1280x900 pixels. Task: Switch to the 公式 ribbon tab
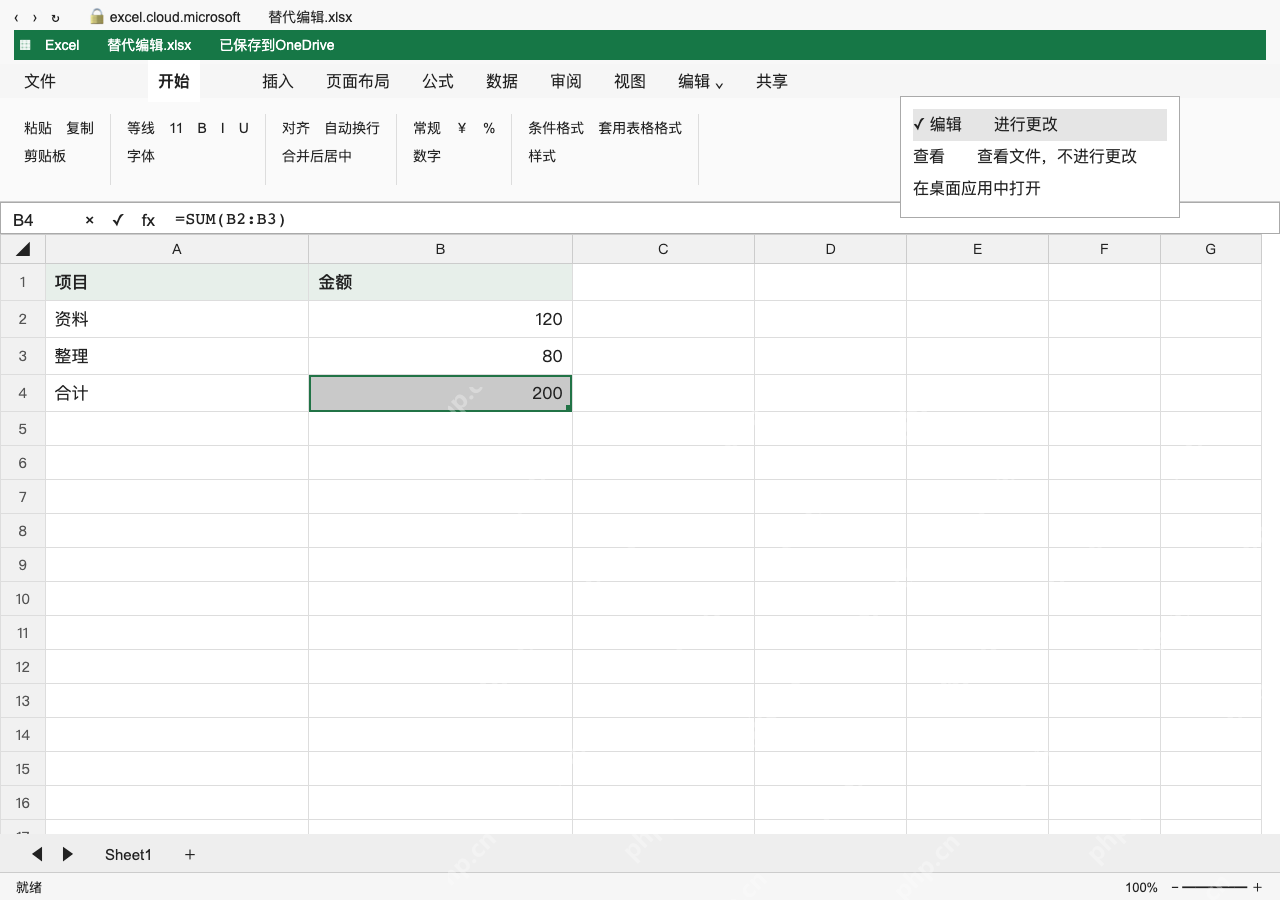tap(438, 82)
